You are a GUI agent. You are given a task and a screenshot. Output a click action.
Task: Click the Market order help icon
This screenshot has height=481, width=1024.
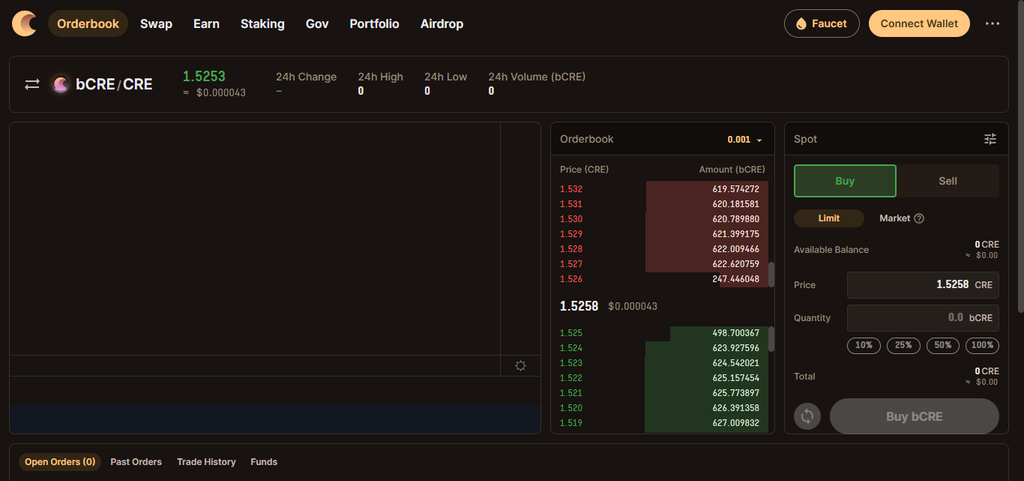[x=919, y=219]
